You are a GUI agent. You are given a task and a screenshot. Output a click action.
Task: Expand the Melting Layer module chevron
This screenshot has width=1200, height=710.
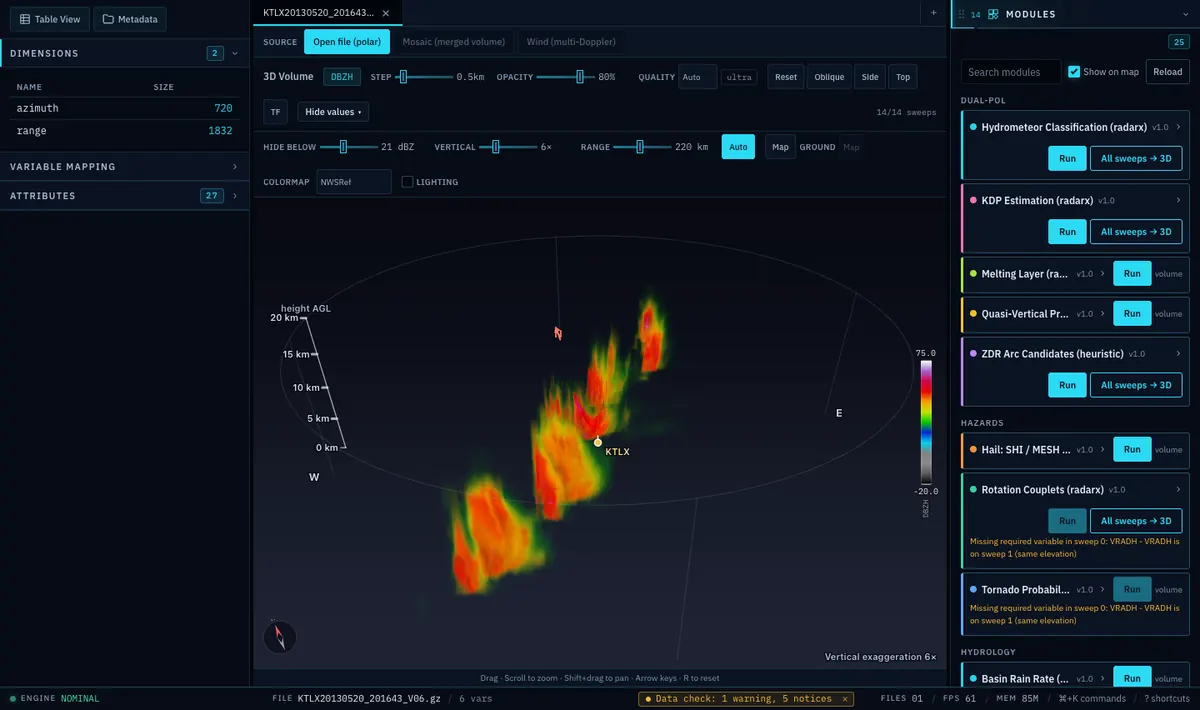(1103, 273)
